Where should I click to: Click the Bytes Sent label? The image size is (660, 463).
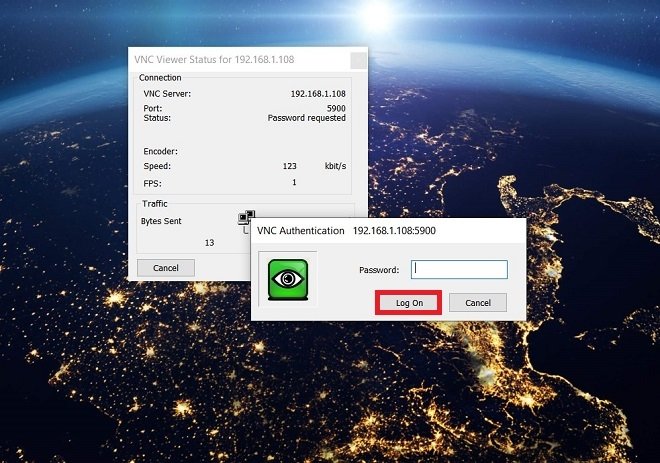pyautogui.click(x=161, y=221)
